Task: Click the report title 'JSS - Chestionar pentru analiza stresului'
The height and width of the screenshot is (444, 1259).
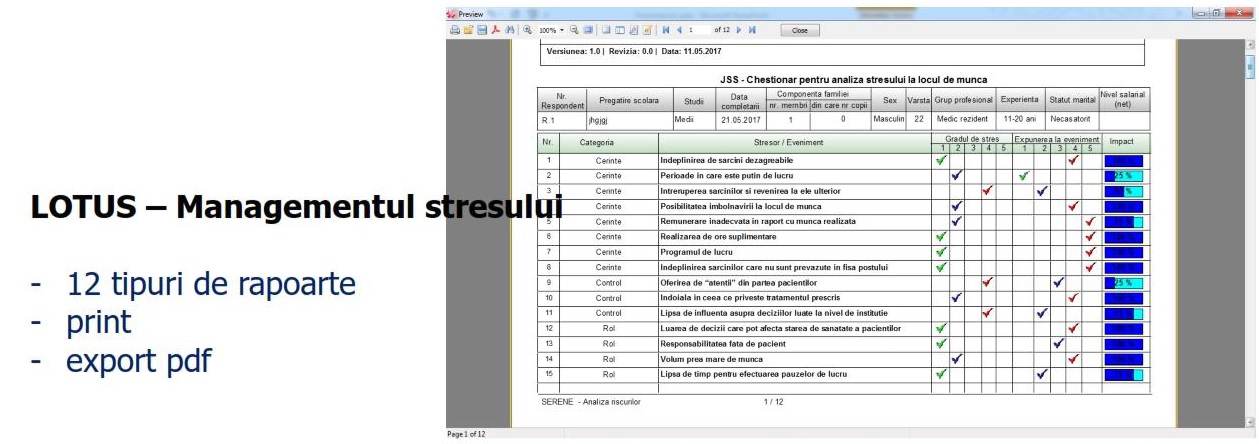Action: pos(853,79)
